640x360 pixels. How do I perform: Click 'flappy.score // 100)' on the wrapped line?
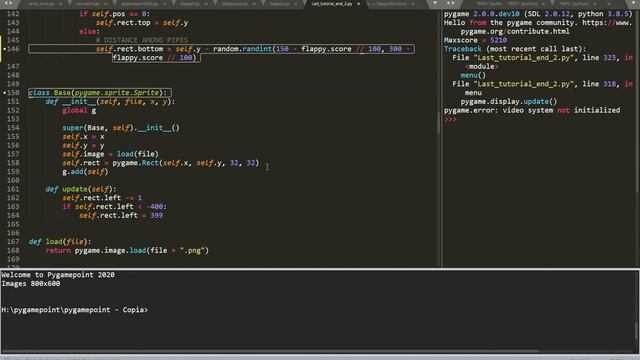click(155, 58)
